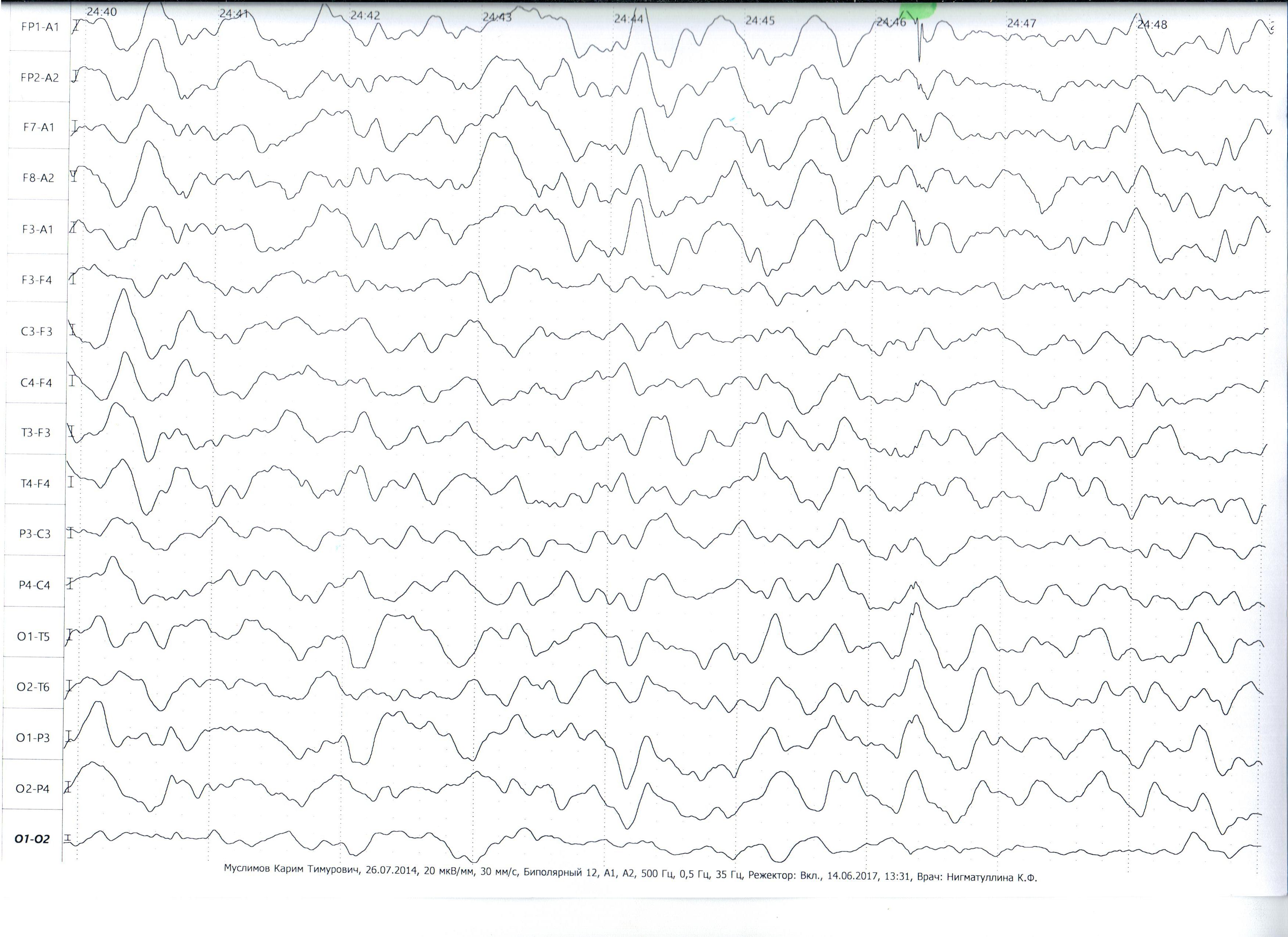Image resolution: width=1288 pixels, height=937 pixels.
Task: Click the 24:45 time marker
Action: (760, 21)
